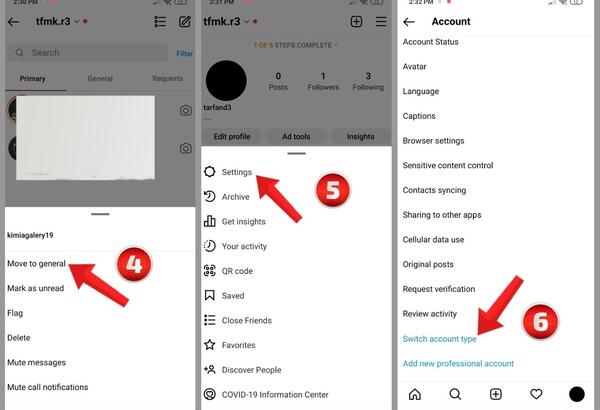
Task: Click the Get insights bar chart icon
Action: [210, 221]
